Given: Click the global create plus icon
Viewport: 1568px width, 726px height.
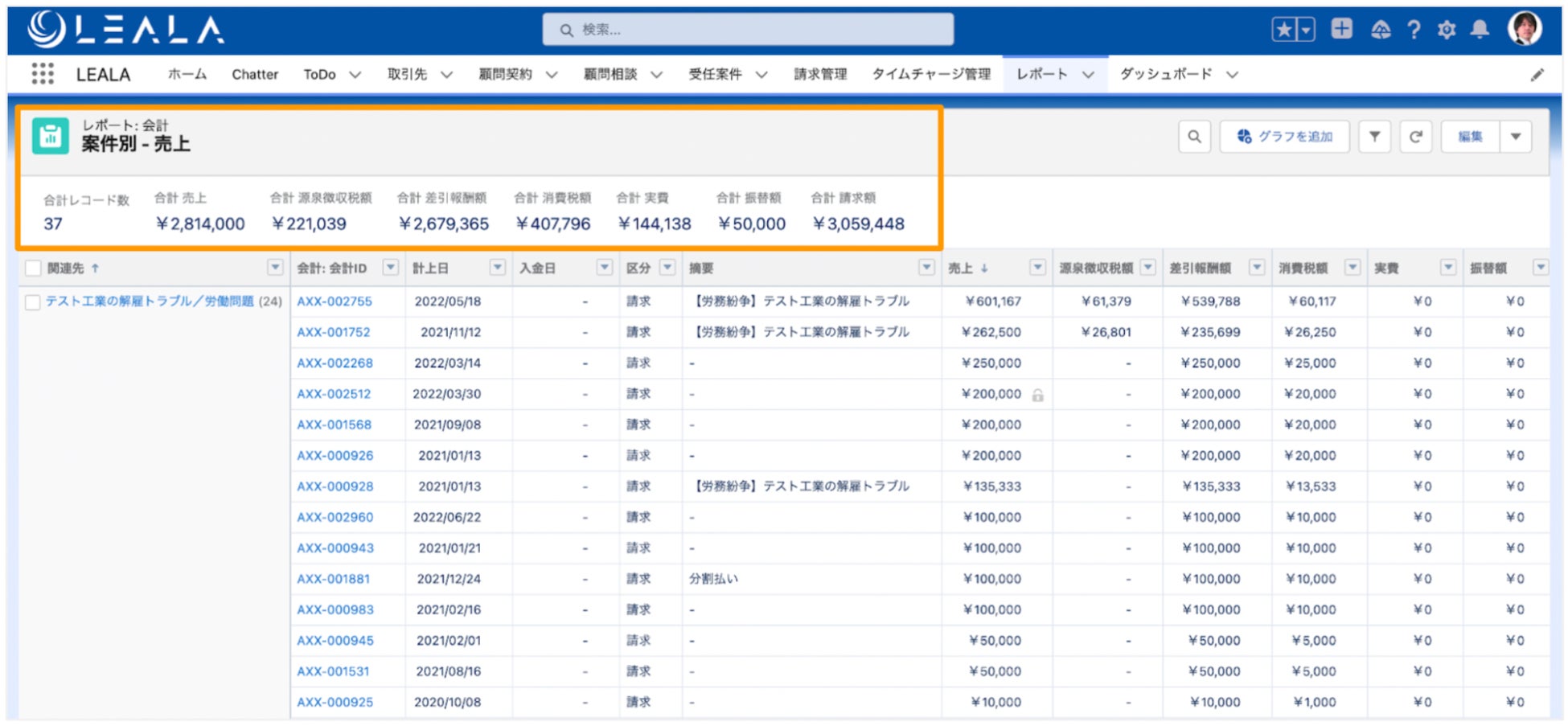Looking at the screenshot, I should click(x=1341, y=29).
